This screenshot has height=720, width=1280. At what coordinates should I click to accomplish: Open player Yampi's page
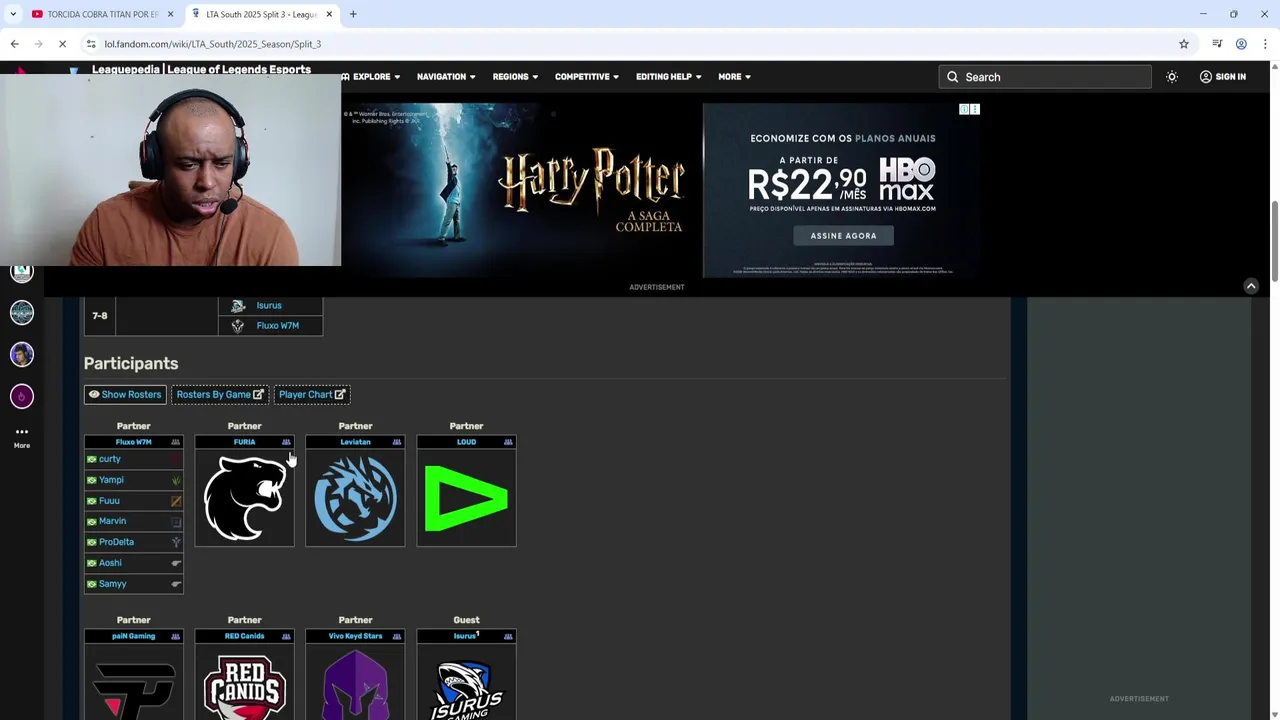click(x=111, y=480)
